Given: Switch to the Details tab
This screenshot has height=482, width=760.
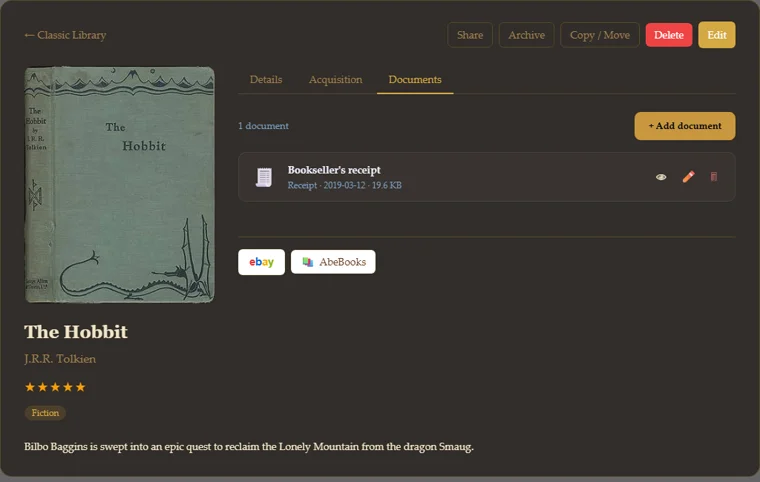Looking at the screenshot, I should point(266,80).
